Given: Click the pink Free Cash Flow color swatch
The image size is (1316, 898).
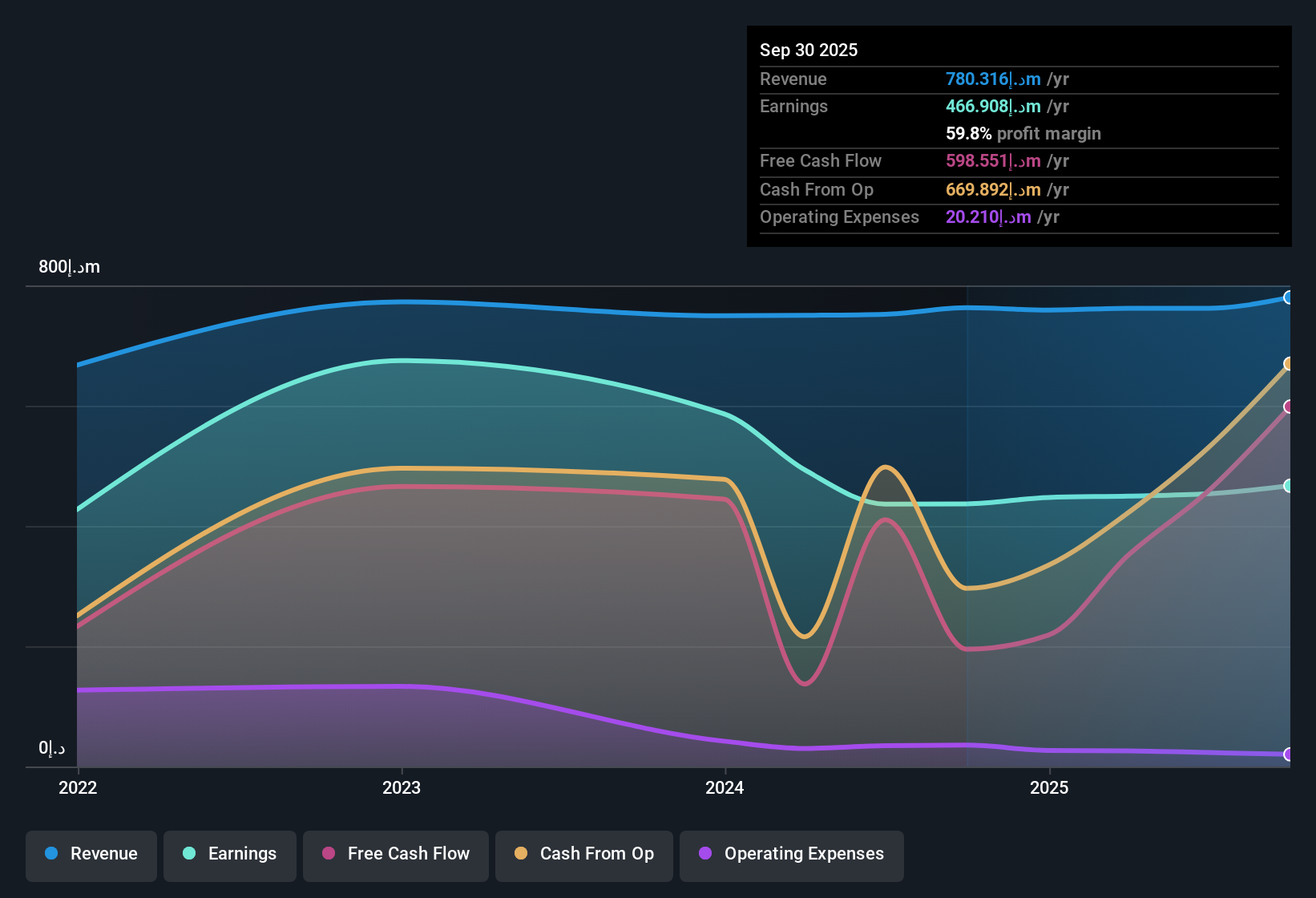Looking at the screenshot, I should 328,854.
